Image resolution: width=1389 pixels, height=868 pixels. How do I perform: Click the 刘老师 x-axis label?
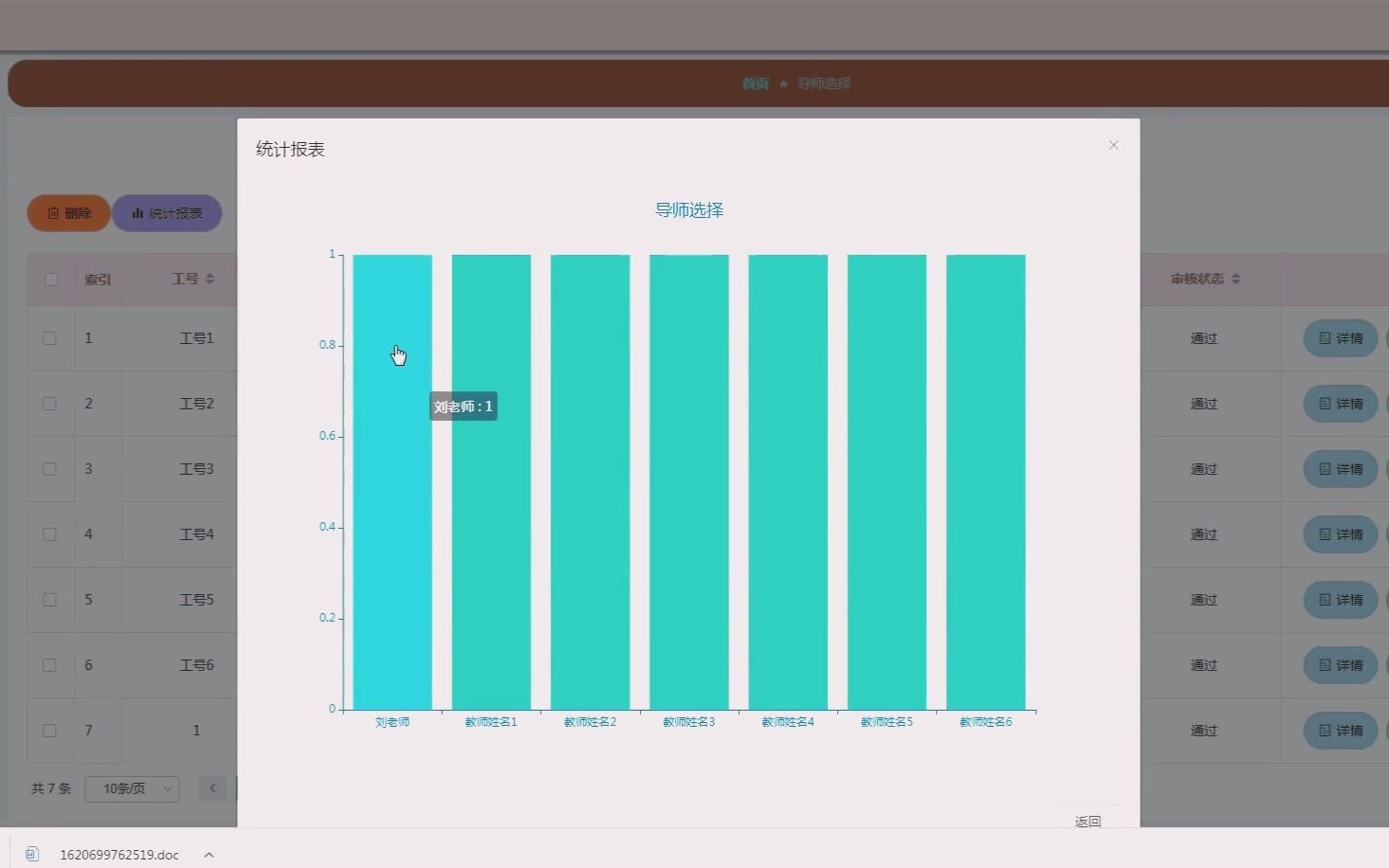393,722
